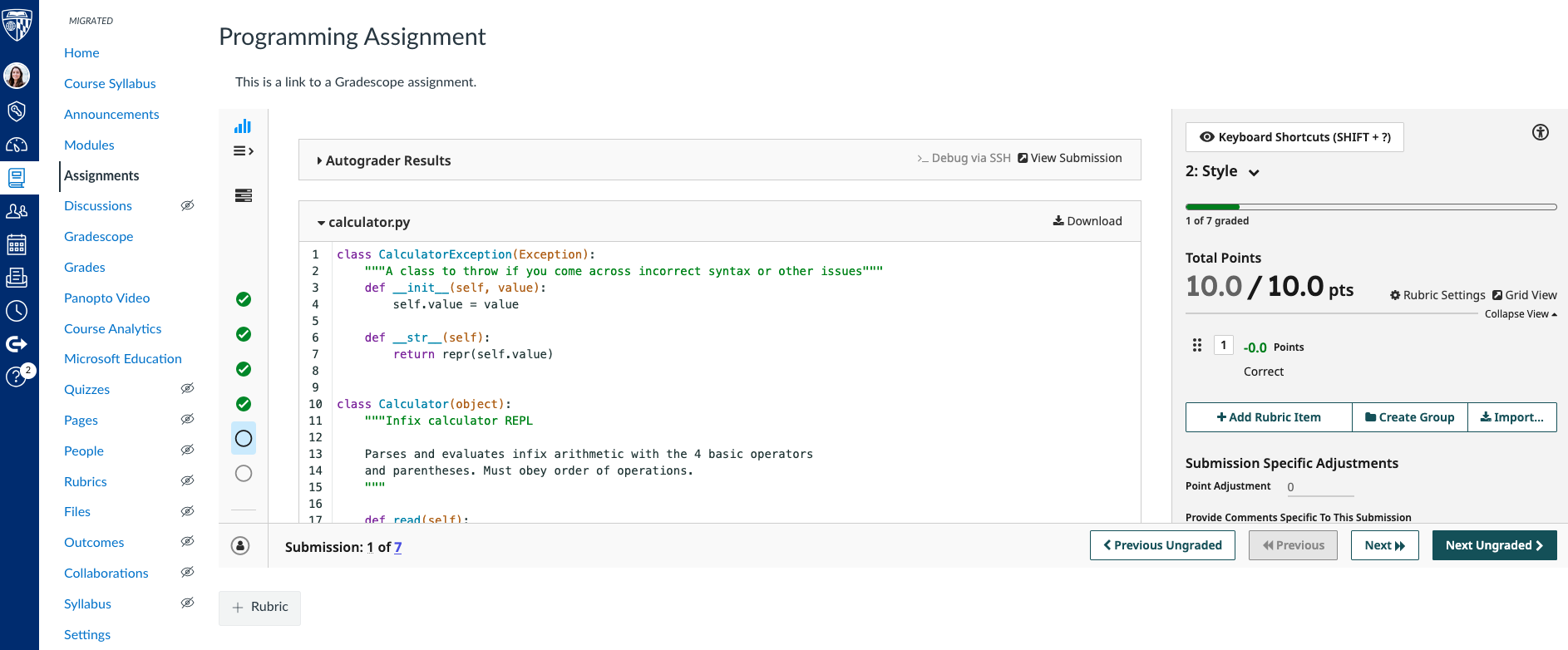Toggle visibility eye next to Rubrics
The image size is (1568, 650).
pos(188,480)
